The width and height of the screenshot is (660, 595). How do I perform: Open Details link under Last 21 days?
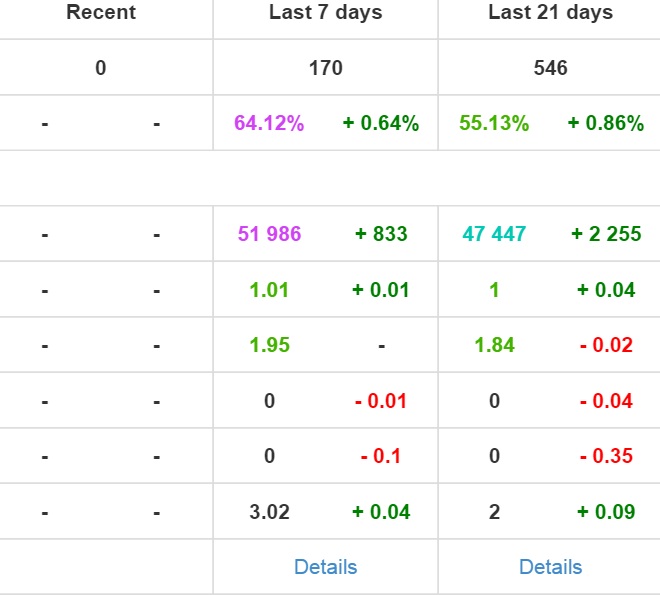(x=550, y=567)
